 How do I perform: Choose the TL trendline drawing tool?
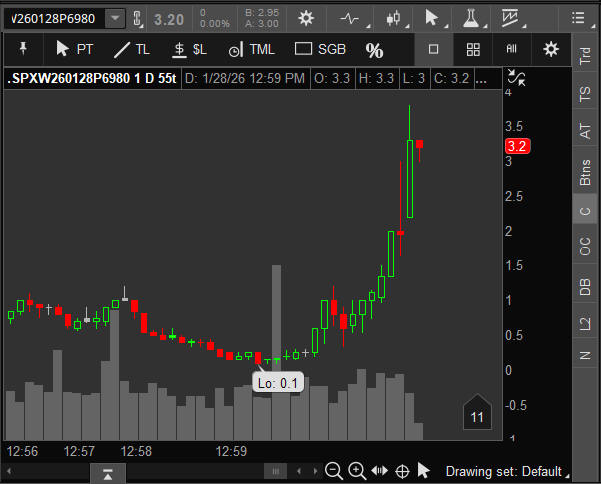coord(131,49)
